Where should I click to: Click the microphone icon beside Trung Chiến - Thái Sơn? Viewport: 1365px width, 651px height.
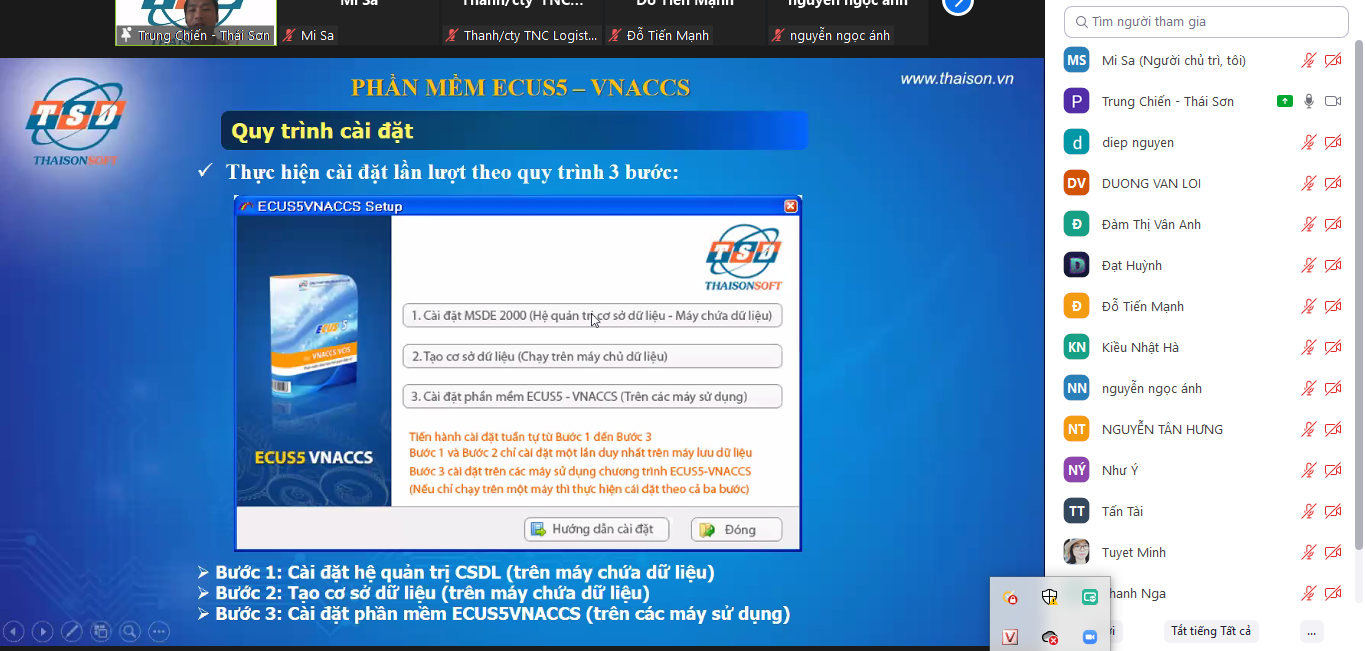tap(1308, 102)
